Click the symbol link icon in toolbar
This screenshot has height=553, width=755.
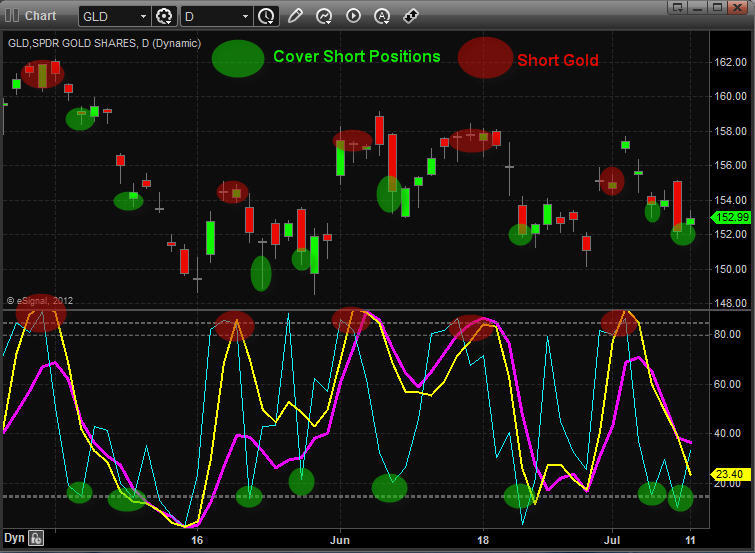click(x=411, y=16)
